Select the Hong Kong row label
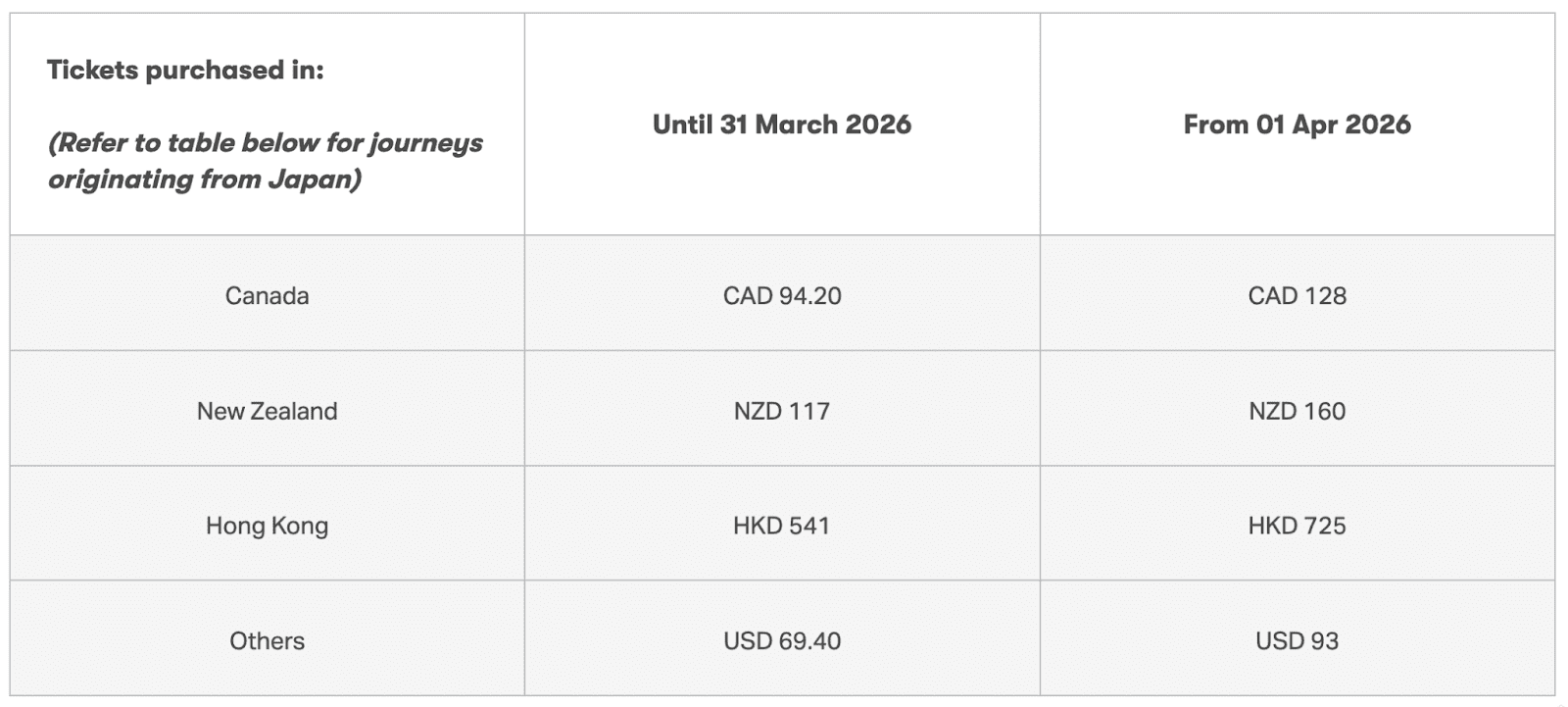 click(267, 526)
